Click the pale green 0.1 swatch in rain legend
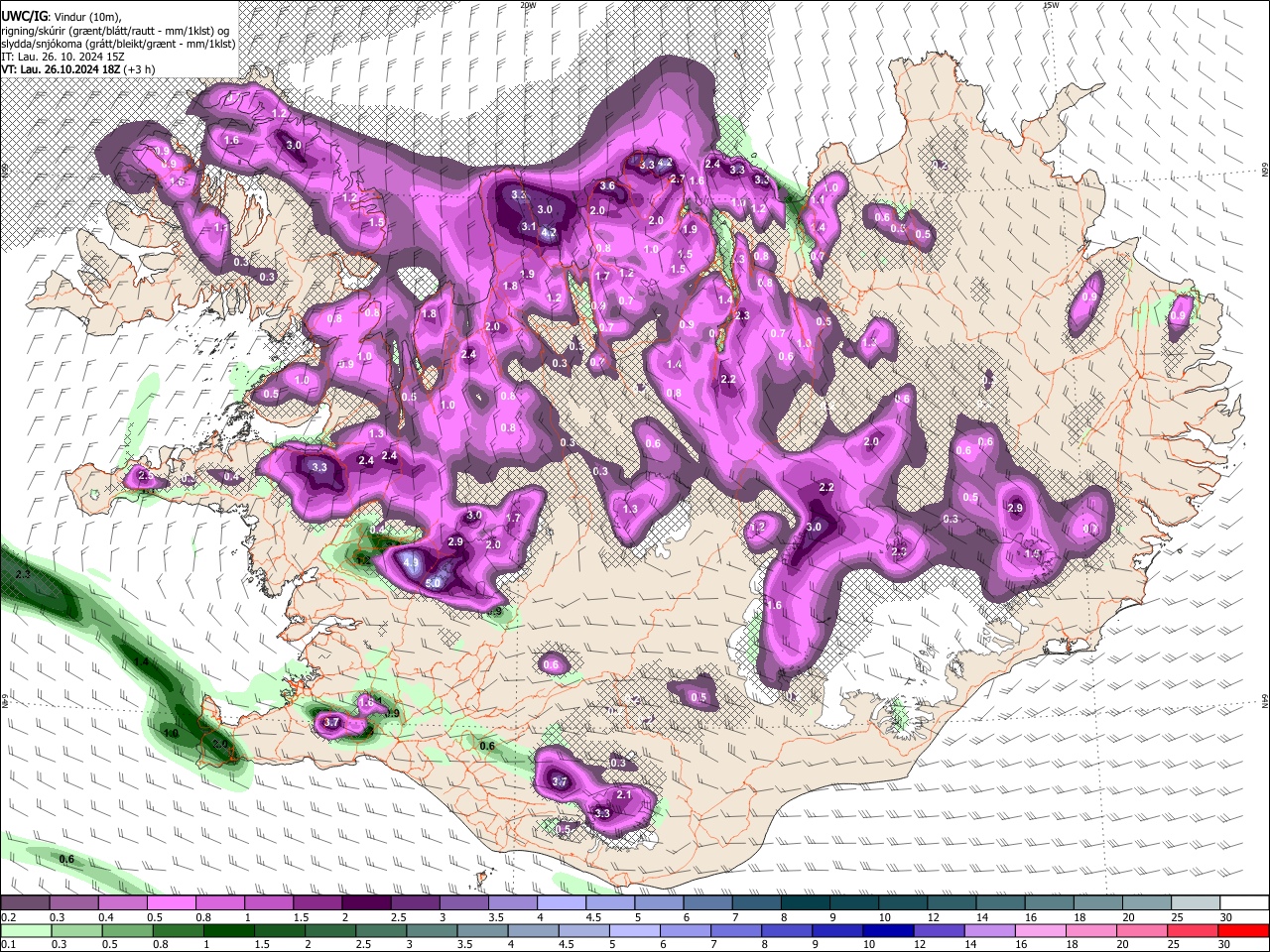Image resolution: width=1270 pixels, height=952 pixels. click(x=26, y=931)
